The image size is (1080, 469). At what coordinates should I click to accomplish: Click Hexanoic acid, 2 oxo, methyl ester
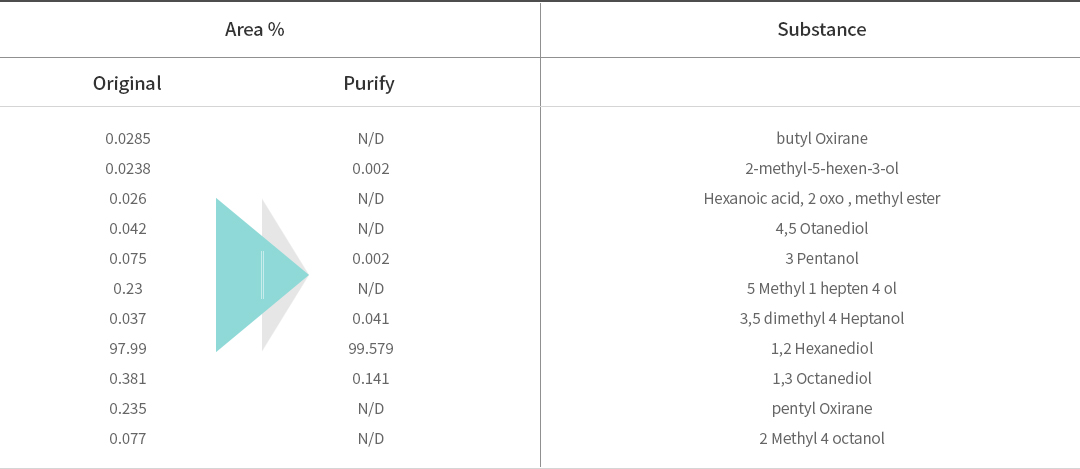point(822,199)
